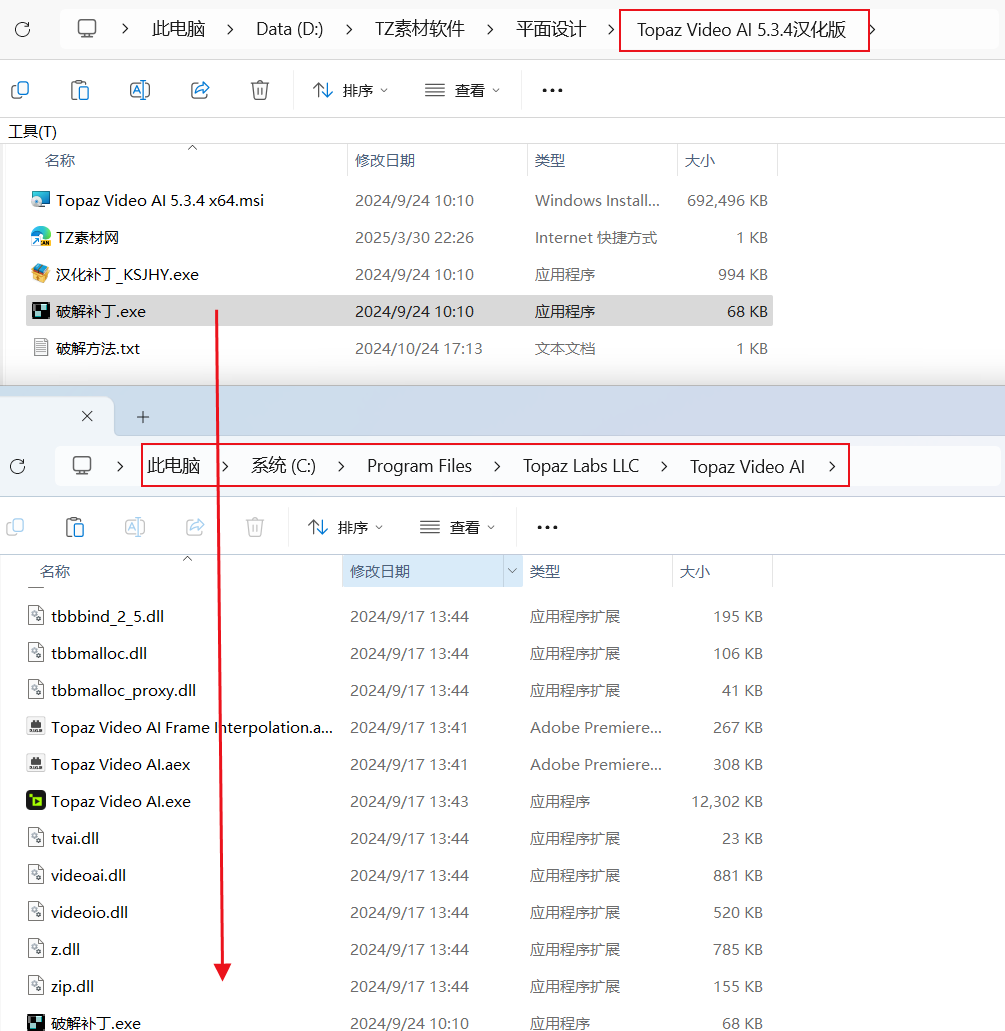Click the Share icon in the lower window toolbar
This screenshot has height=1031, width=1005.
[x=195, y=527]
